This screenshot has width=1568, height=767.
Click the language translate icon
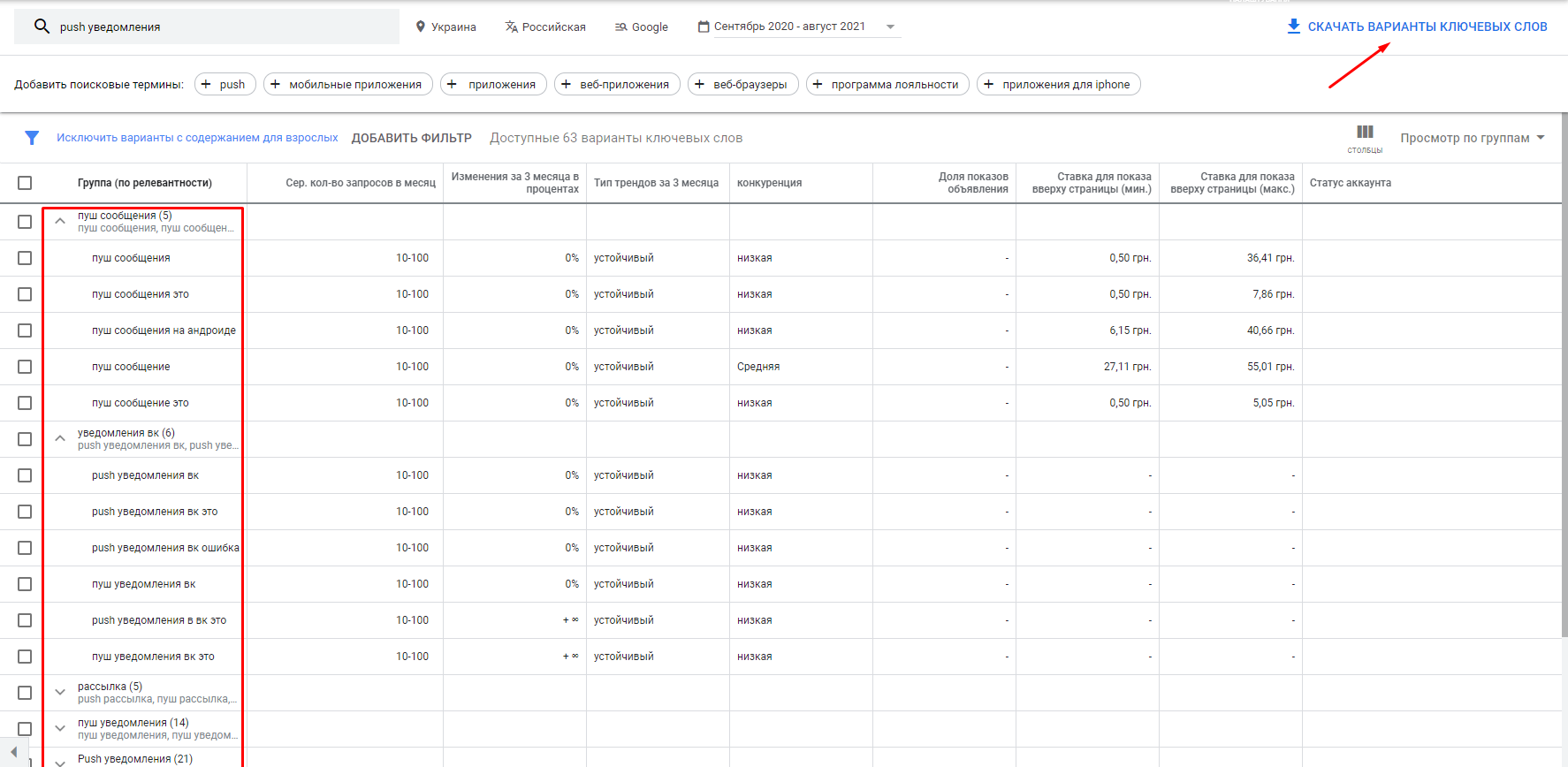click(511, 27)
